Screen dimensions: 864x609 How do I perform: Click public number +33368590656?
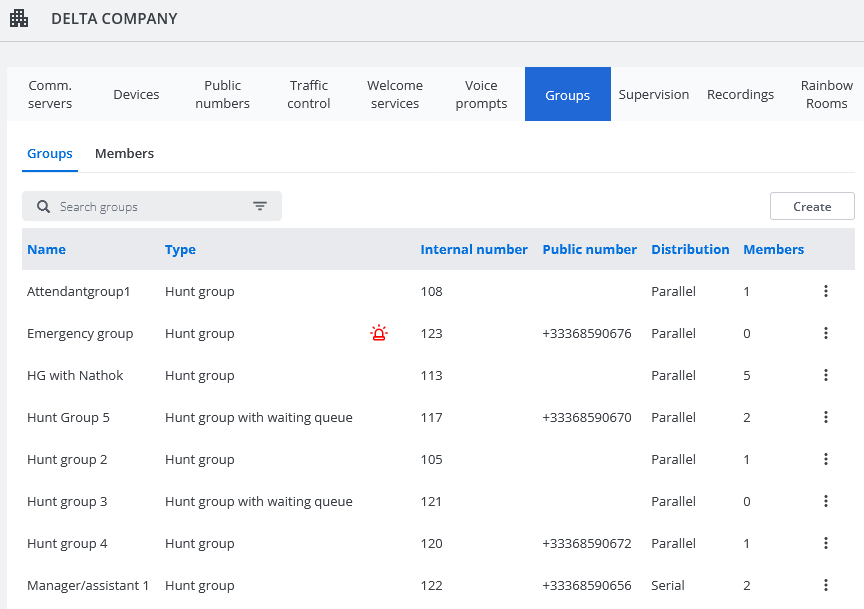tap(587, 585)
